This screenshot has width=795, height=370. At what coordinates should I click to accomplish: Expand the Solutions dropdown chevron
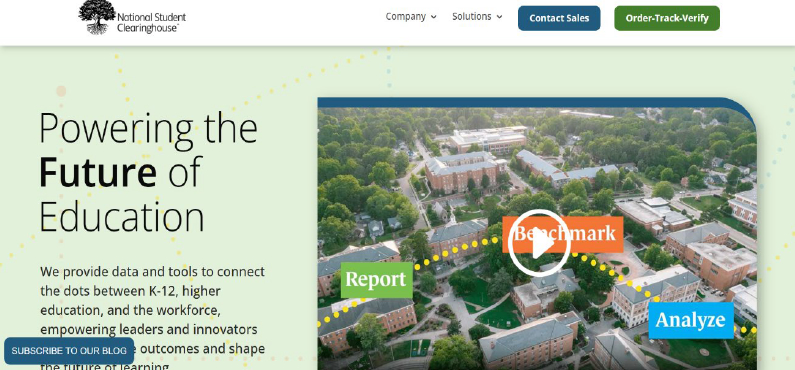499,17
